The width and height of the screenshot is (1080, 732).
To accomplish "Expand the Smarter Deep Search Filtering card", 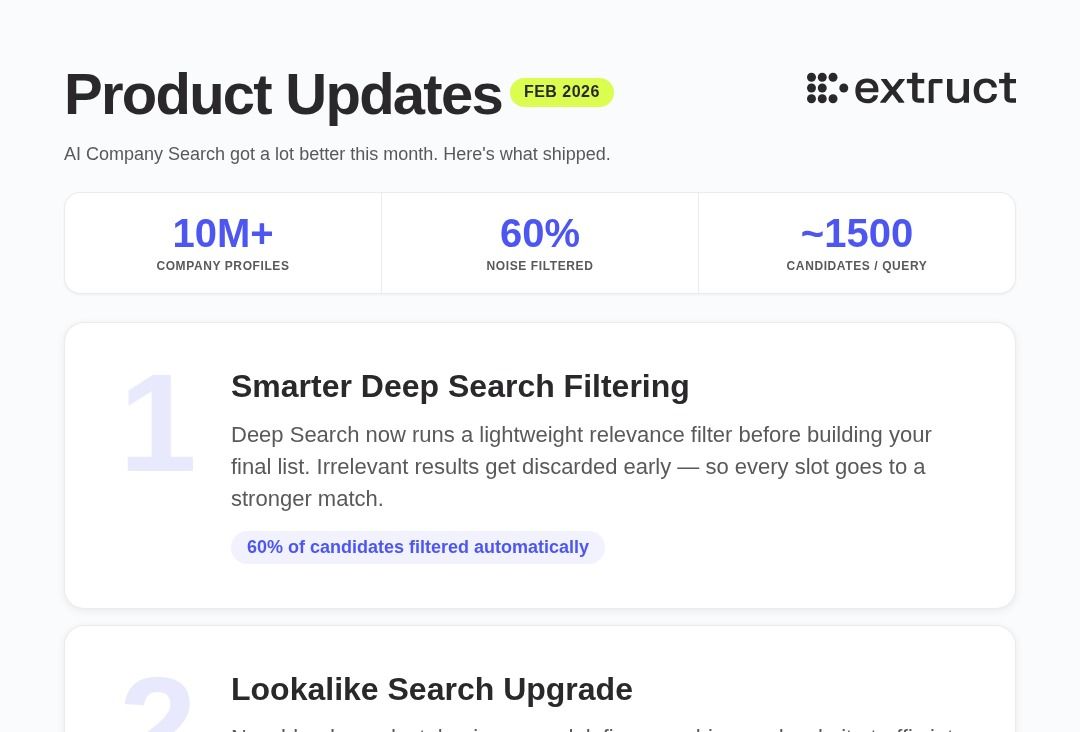I will [540, 465].
